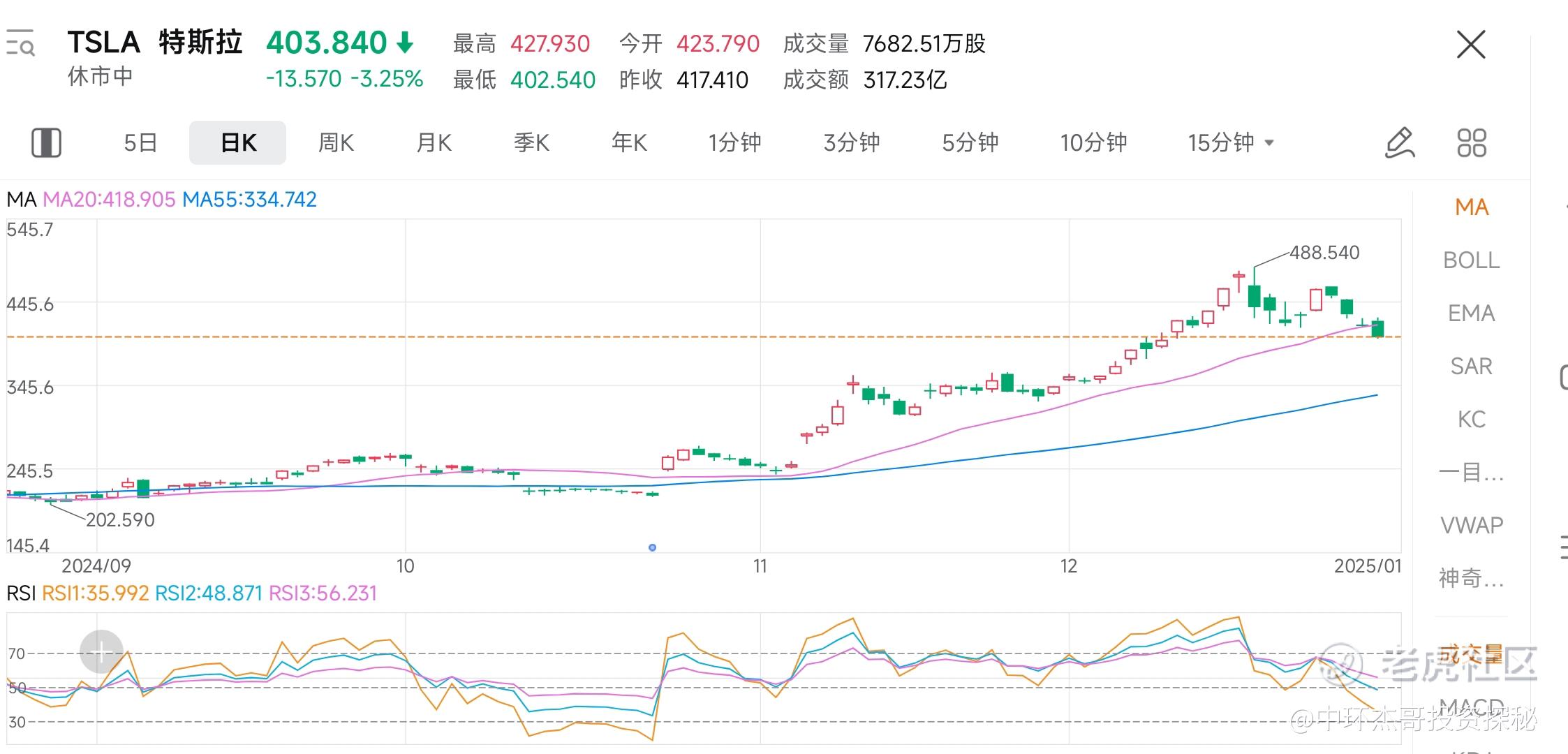The width and height of the screenshot is (1568, 754).
Task: Select the KC indicator
Action: [x=1472, y=420]
